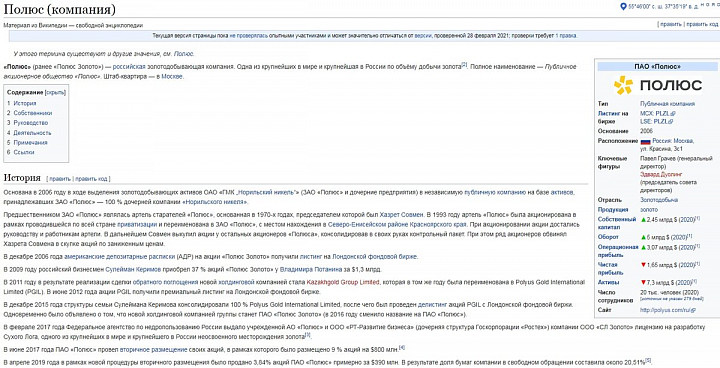Jump to '1 История' in contents
The image size is (720, 368).
tap(21, 103)
